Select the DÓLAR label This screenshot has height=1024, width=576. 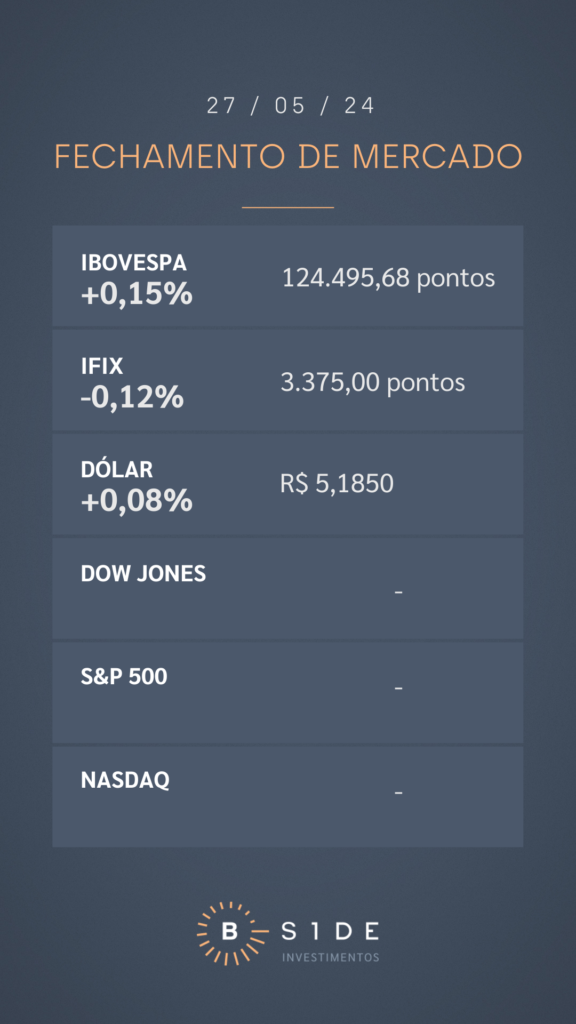click(117, 470)
